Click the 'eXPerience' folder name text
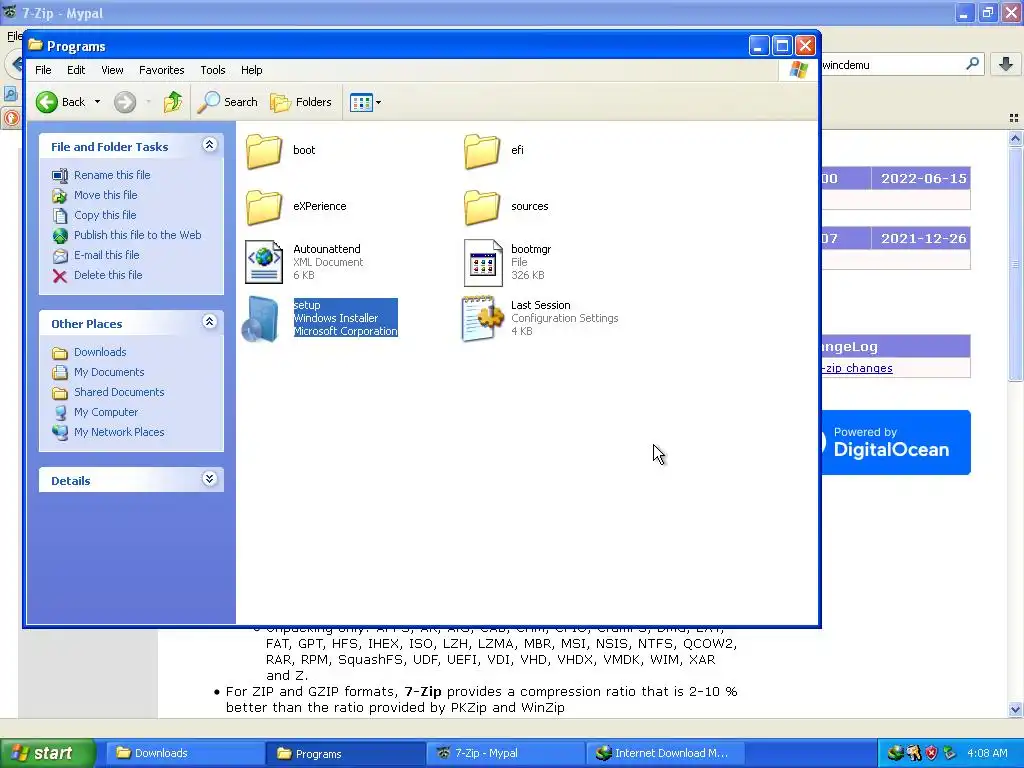 319,206
